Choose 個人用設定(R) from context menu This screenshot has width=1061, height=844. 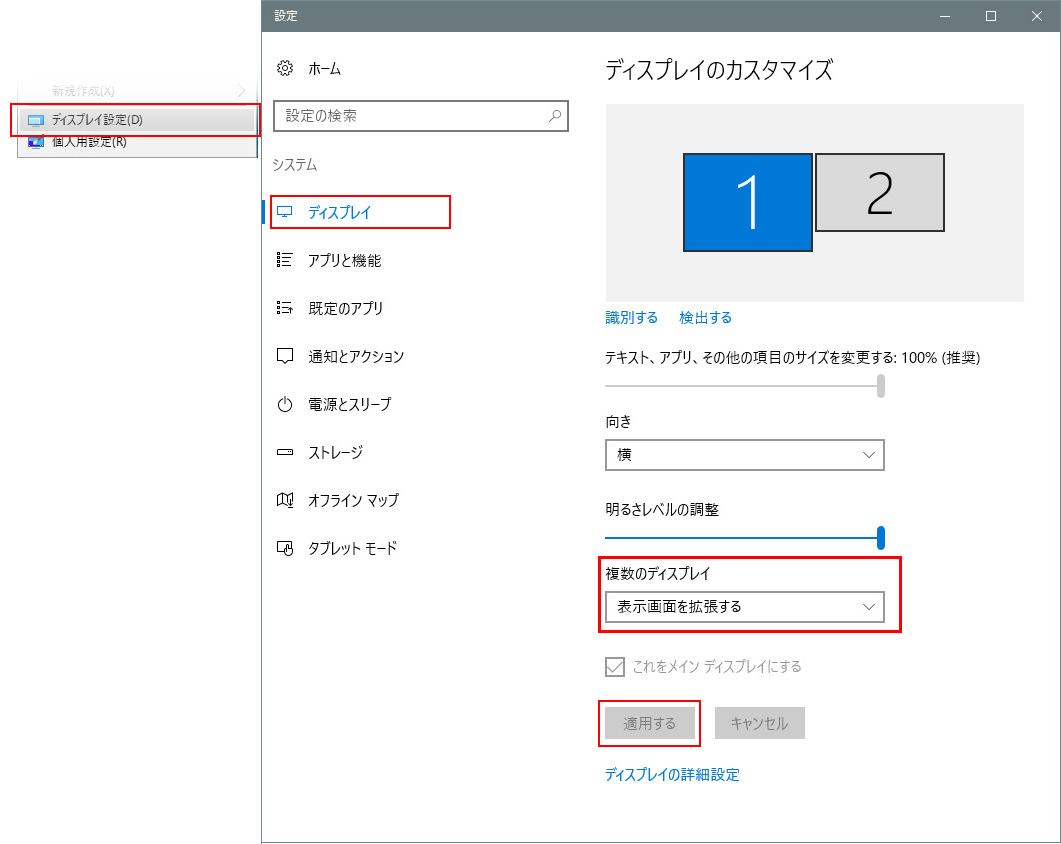(89, 142)
